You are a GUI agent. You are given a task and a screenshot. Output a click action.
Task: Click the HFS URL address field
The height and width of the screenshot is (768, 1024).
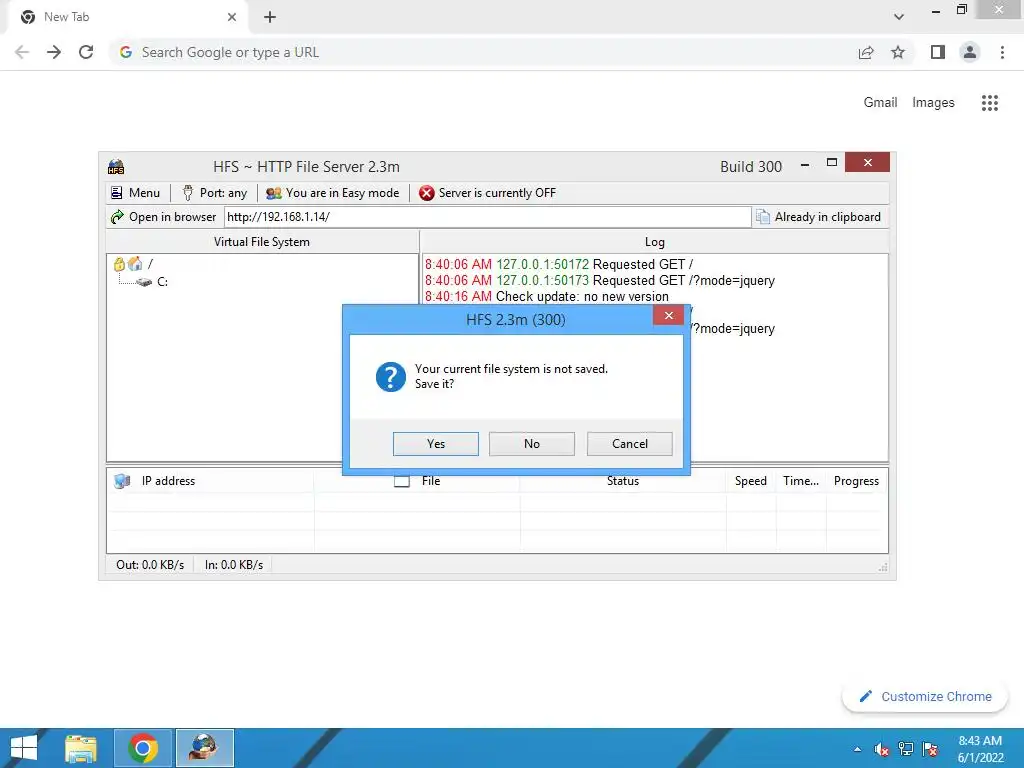pos(487,217)
